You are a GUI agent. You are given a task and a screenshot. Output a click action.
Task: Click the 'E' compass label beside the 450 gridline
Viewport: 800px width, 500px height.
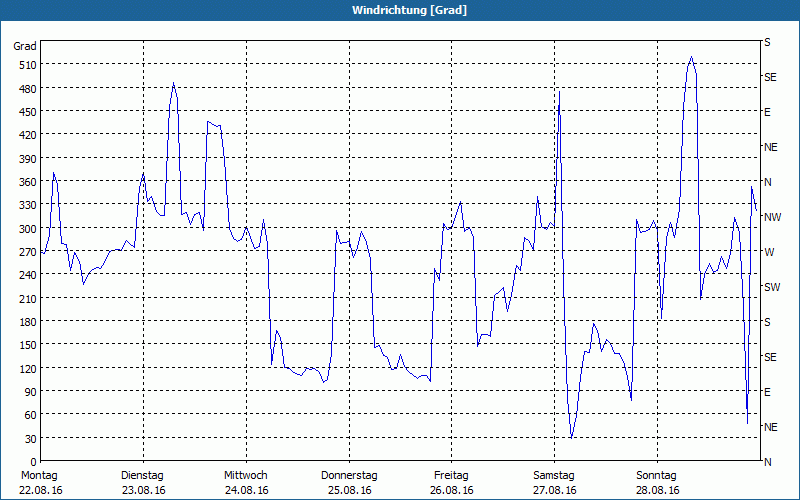[x=767, y=112]
